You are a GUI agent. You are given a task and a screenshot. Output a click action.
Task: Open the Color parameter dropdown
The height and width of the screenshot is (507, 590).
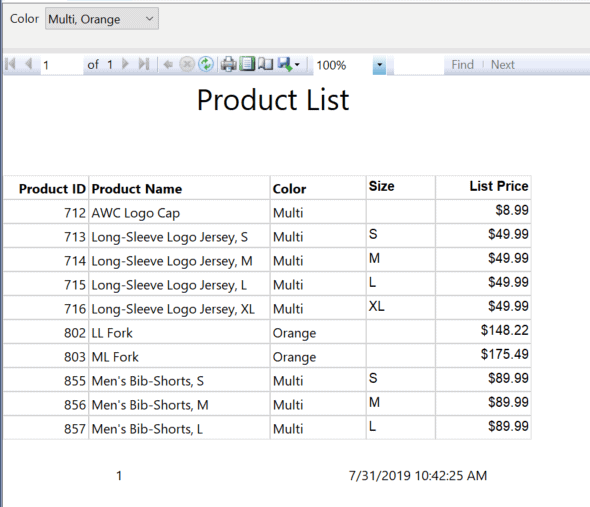(x=102, y=18)
